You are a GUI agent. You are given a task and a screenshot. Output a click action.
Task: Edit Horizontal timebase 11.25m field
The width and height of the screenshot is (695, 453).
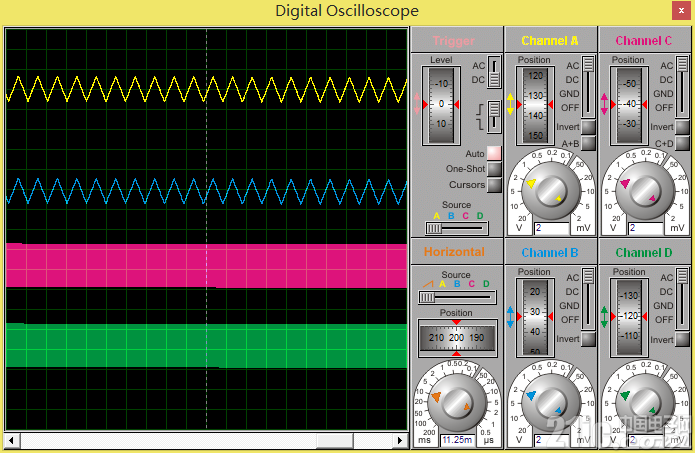(x=457, y=440)
